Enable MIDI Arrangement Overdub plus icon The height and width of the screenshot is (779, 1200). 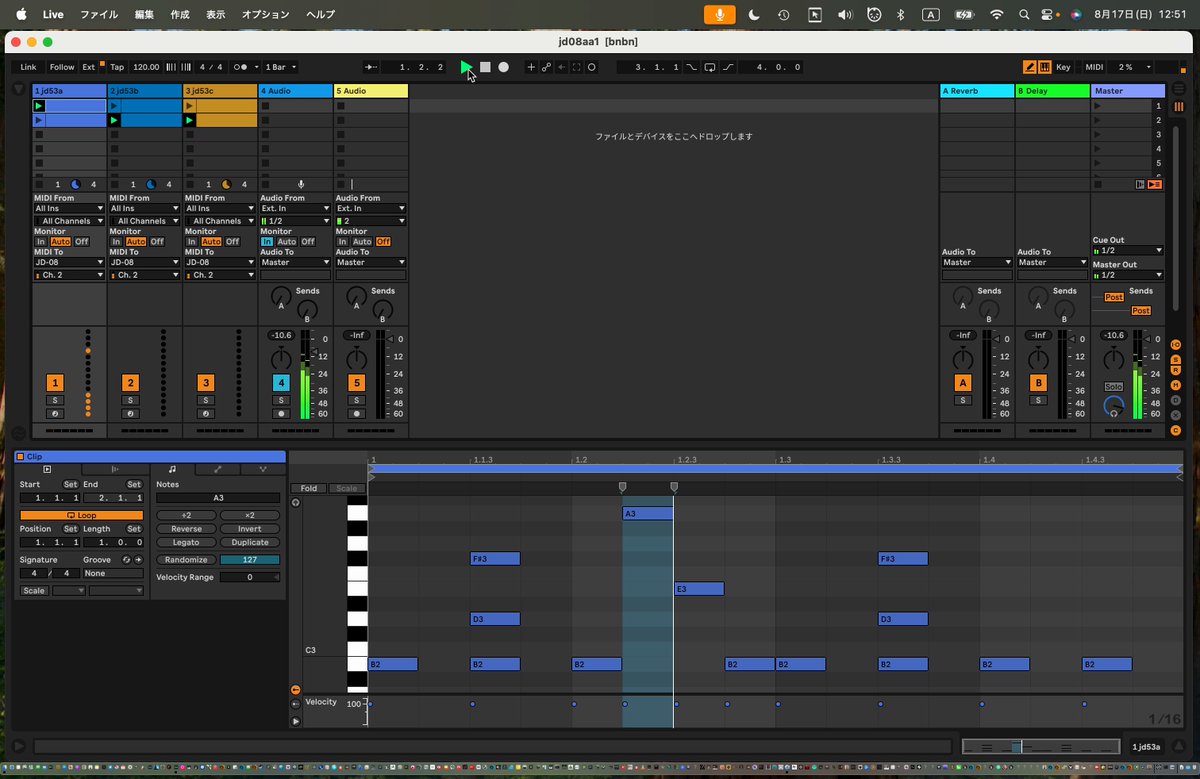coord(531,67)
